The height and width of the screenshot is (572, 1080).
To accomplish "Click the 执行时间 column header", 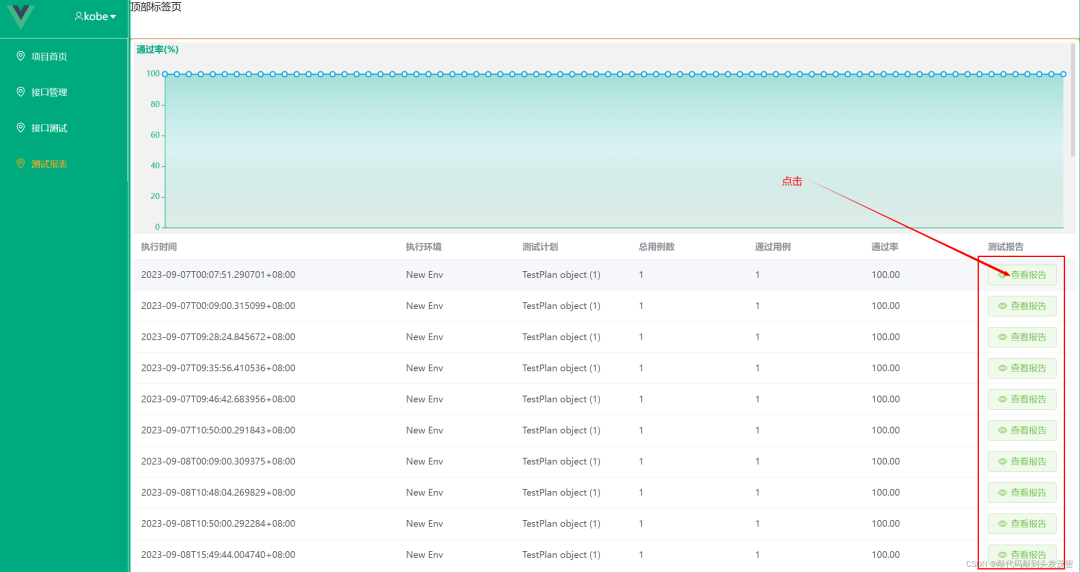I will pyautogui.click(x=159, y=247).
